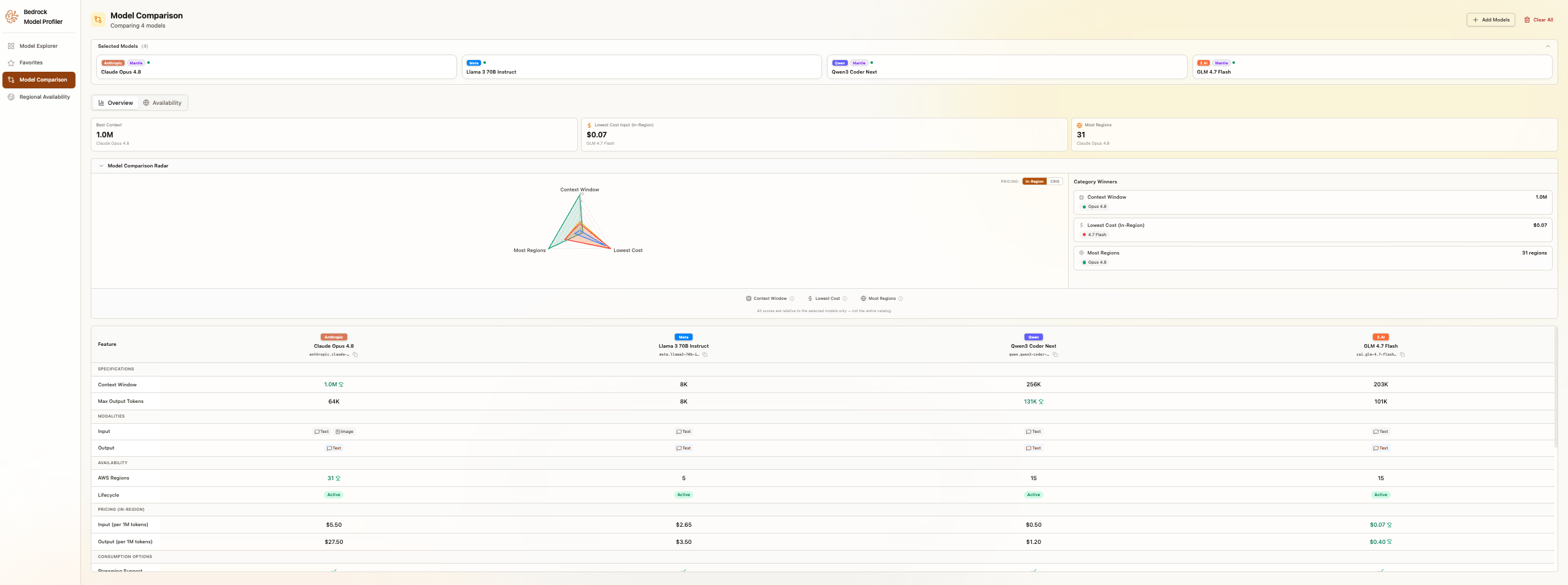This screenshot has height=585, width=1568.
Task: Click the plus icon on Add Models
Action: 1475,20
